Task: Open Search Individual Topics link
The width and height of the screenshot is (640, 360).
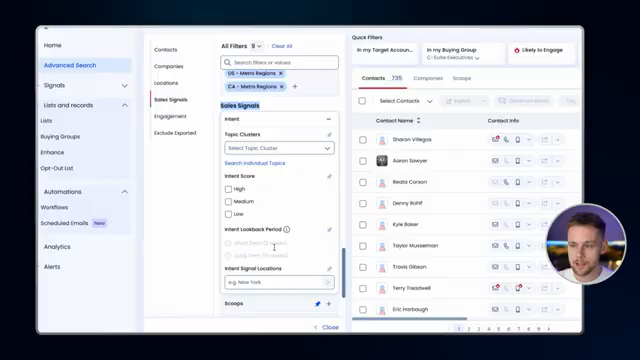Action: coord(255,163)
